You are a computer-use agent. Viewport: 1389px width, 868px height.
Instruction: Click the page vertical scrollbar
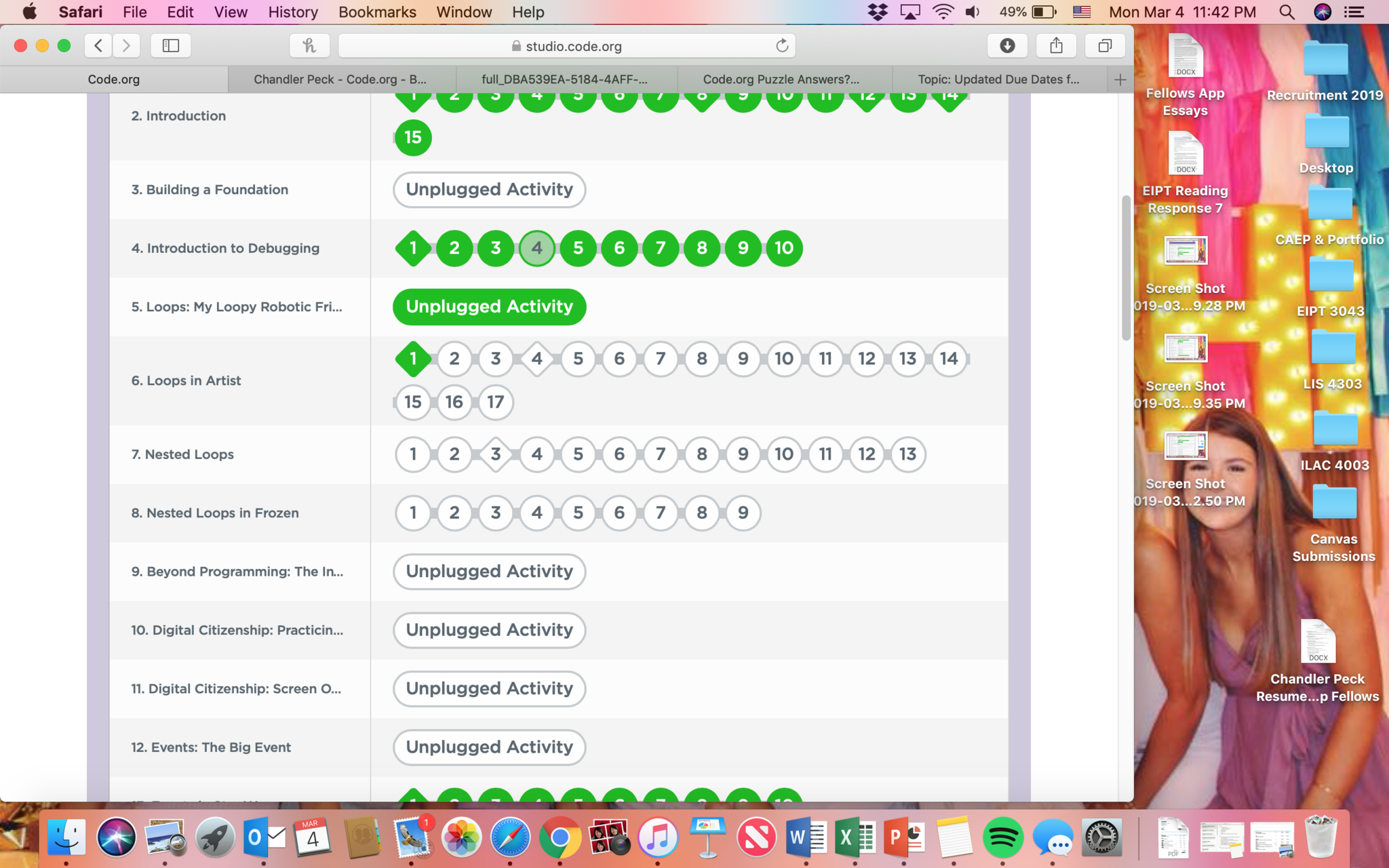tap(1126, 269)
